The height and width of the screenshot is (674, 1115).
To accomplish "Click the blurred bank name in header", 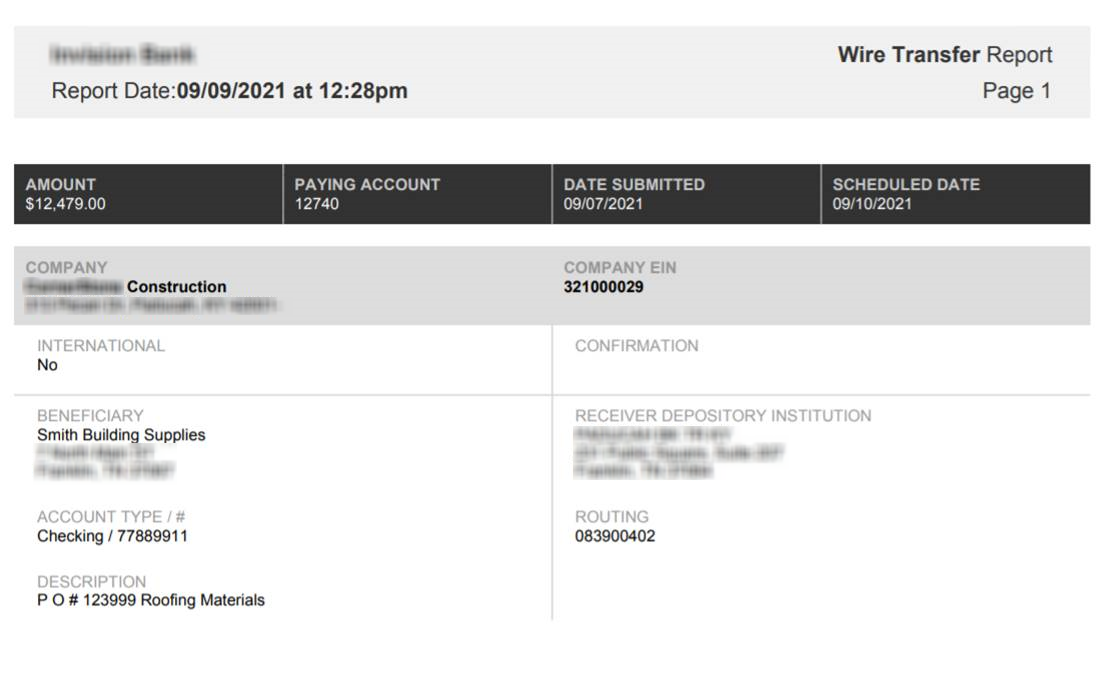I will coord(122,54).
